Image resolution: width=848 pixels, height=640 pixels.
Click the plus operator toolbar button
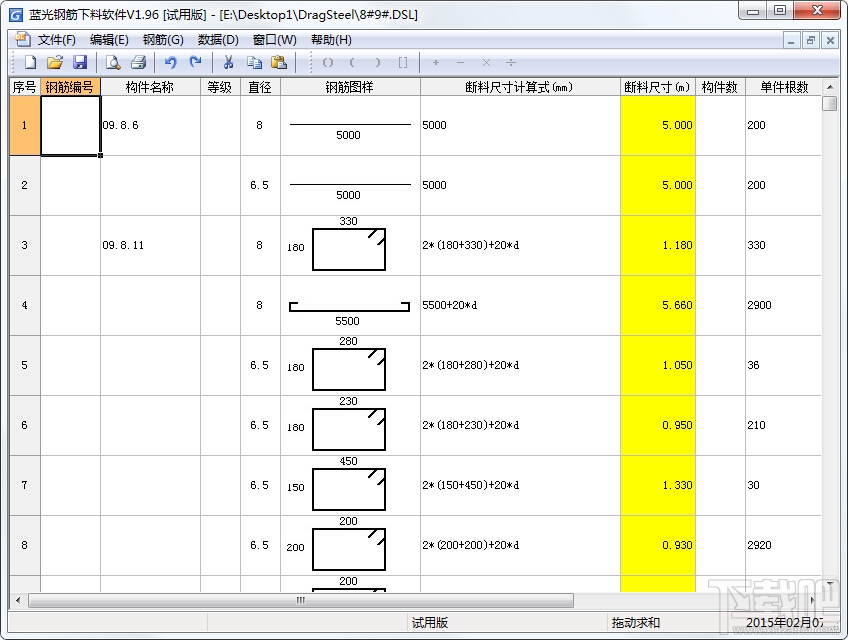click(x=436, y=63)
